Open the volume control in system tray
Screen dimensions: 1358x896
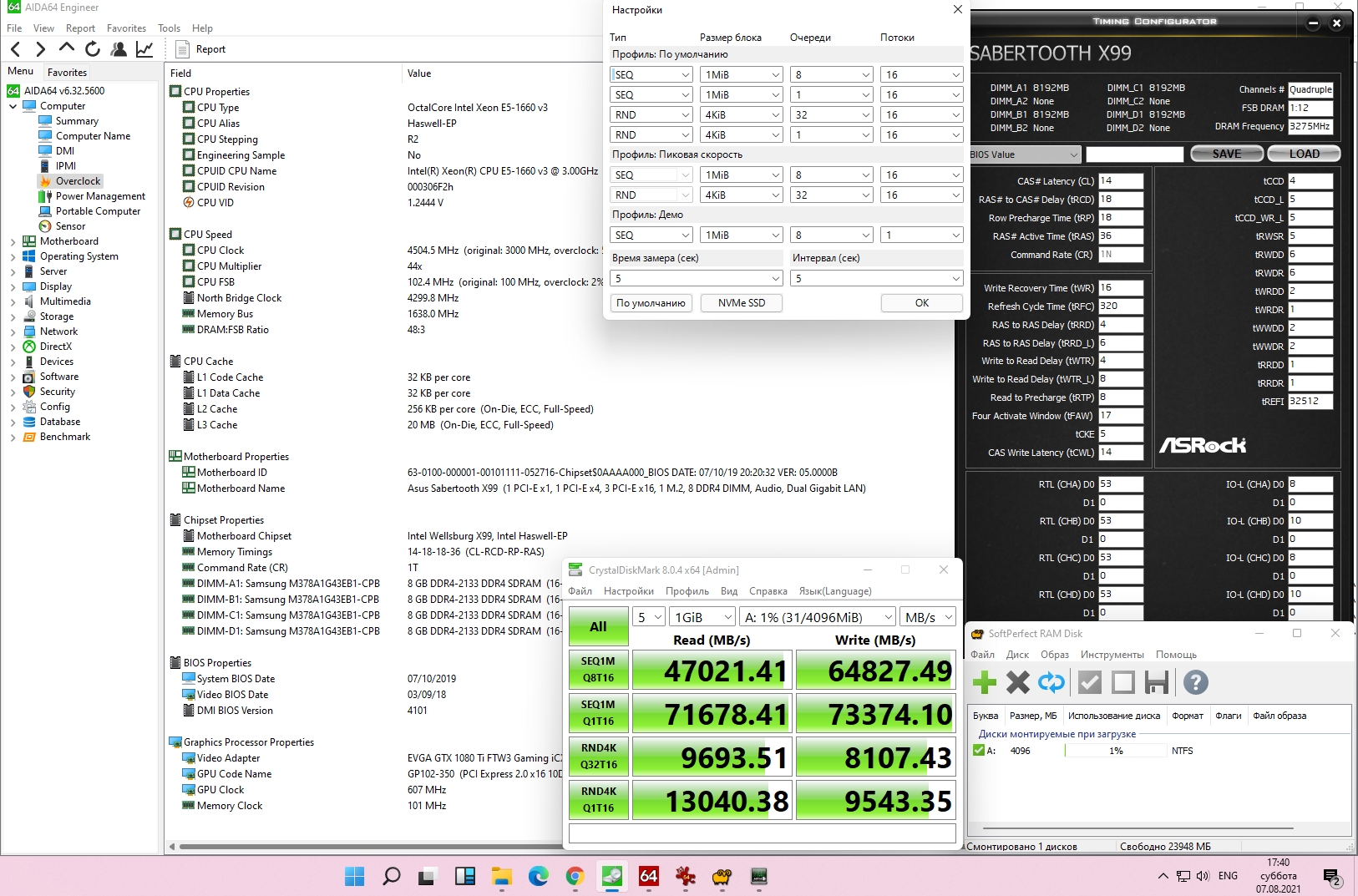pos(1203,876)
